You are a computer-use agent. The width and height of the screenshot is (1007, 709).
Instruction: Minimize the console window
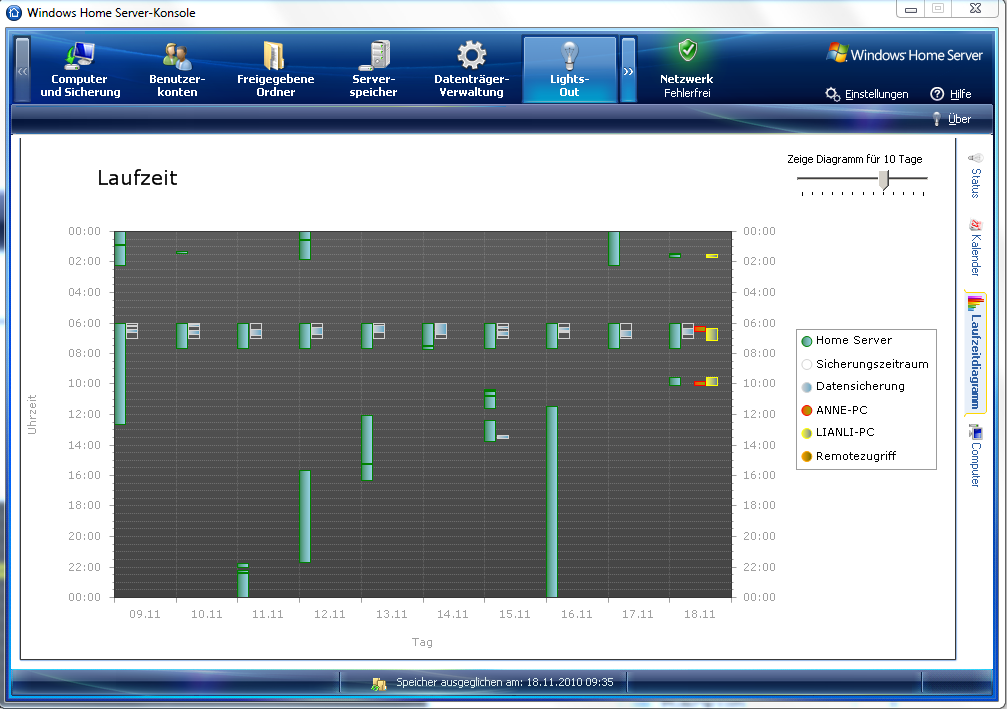911,9
